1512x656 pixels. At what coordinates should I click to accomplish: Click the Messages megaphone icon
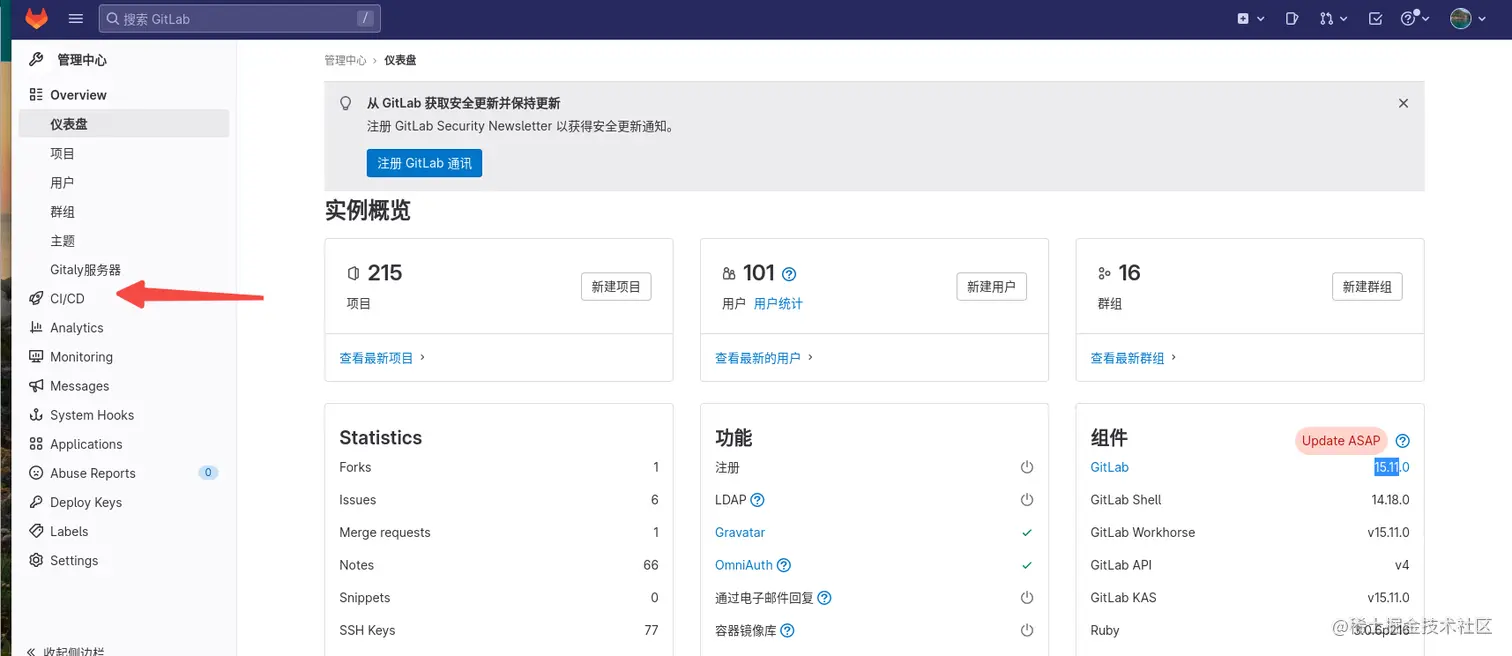pos(36,385)
